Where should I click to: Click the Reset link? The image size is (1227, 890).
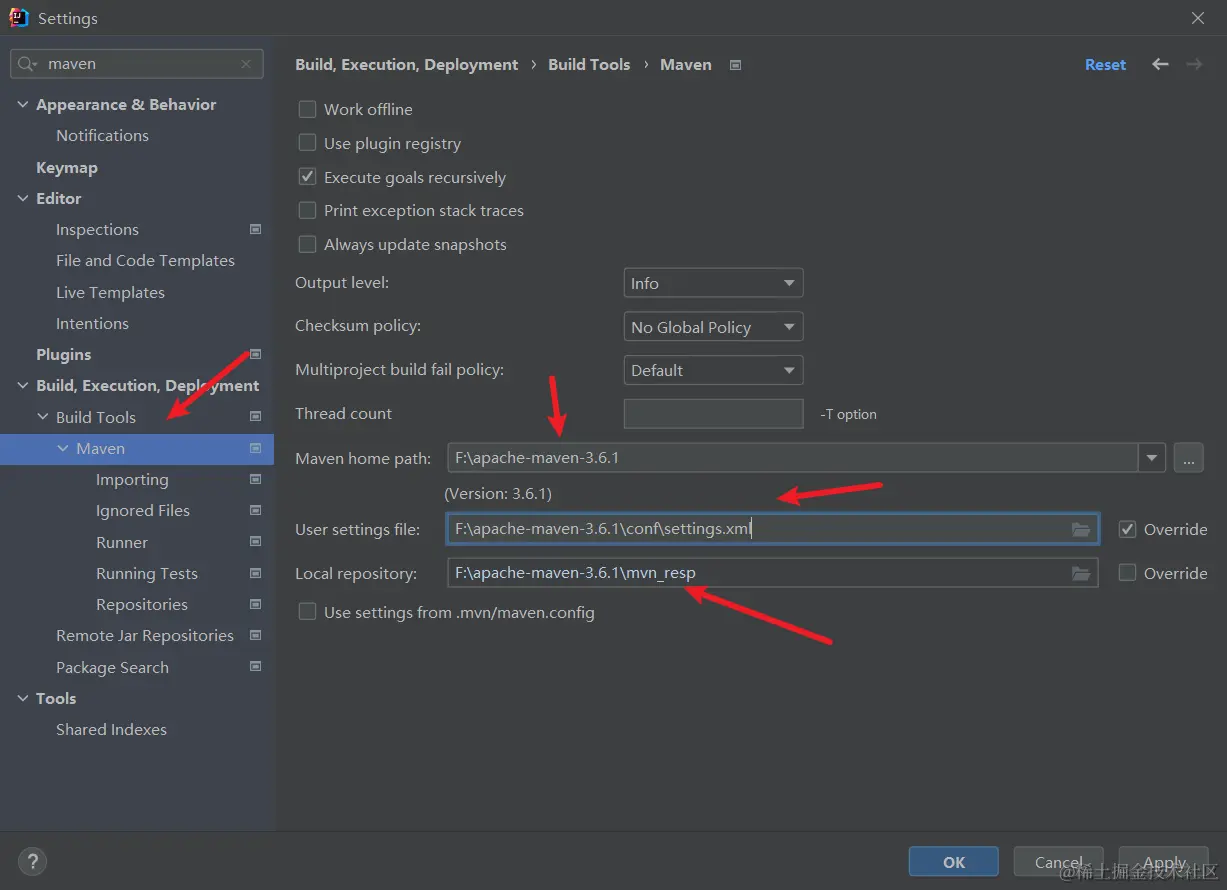tap(1105, 64)
